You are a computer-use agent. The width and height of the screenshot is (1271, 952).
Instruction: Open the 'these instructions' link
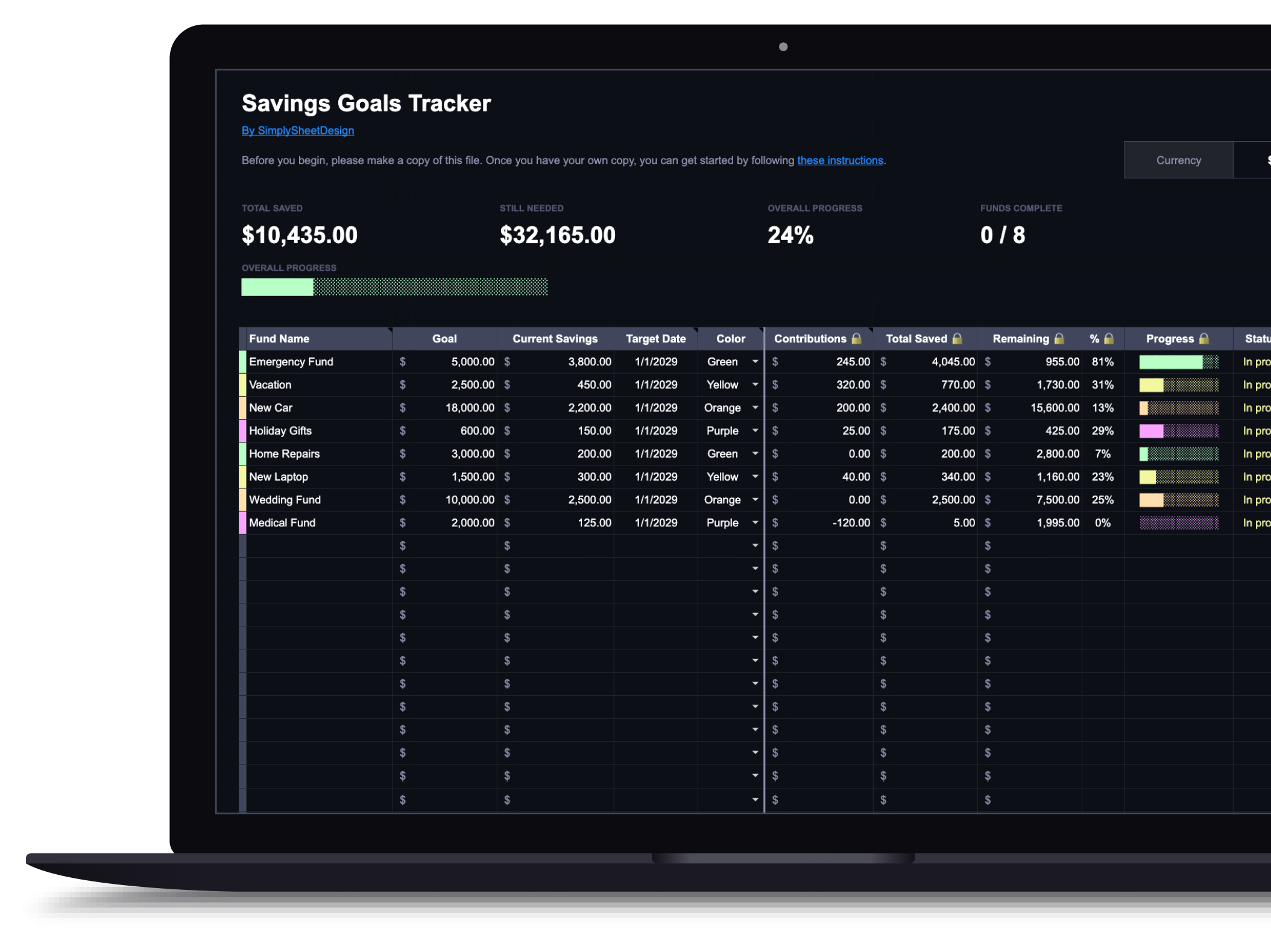pos(840,160)
